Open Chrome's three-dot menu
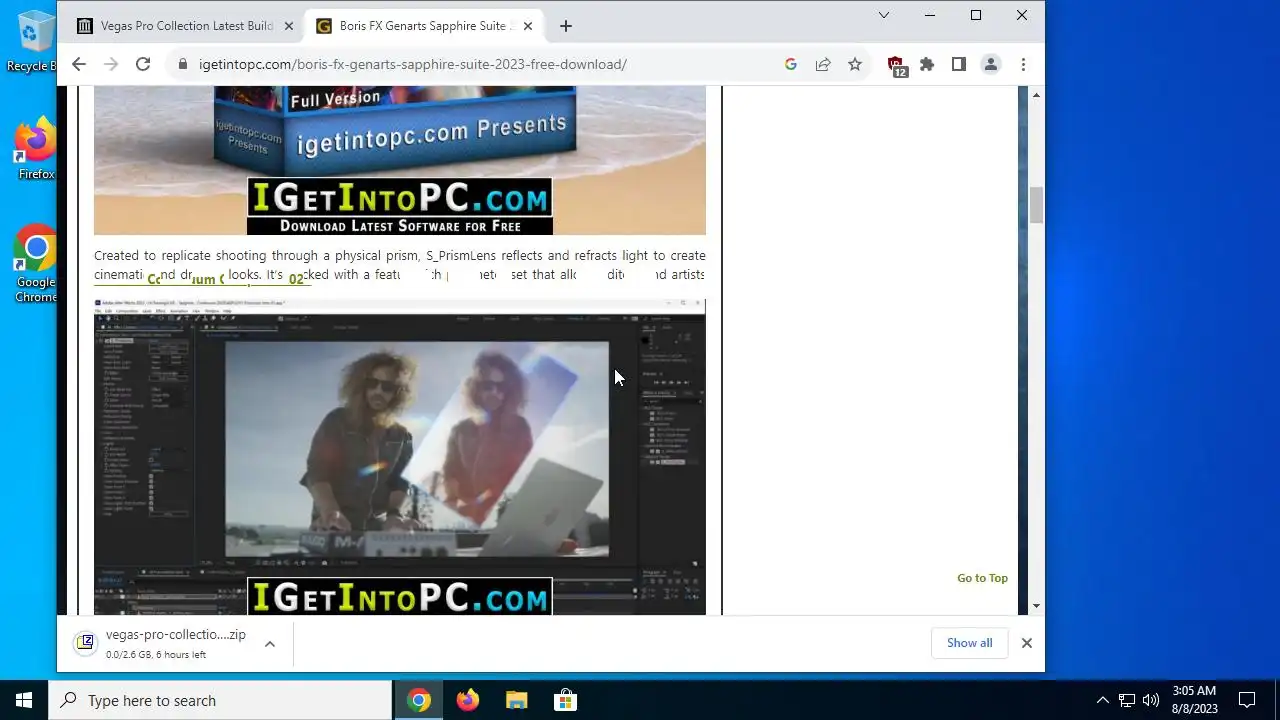The image size is (1280, 720). (x=1023, y=64)
